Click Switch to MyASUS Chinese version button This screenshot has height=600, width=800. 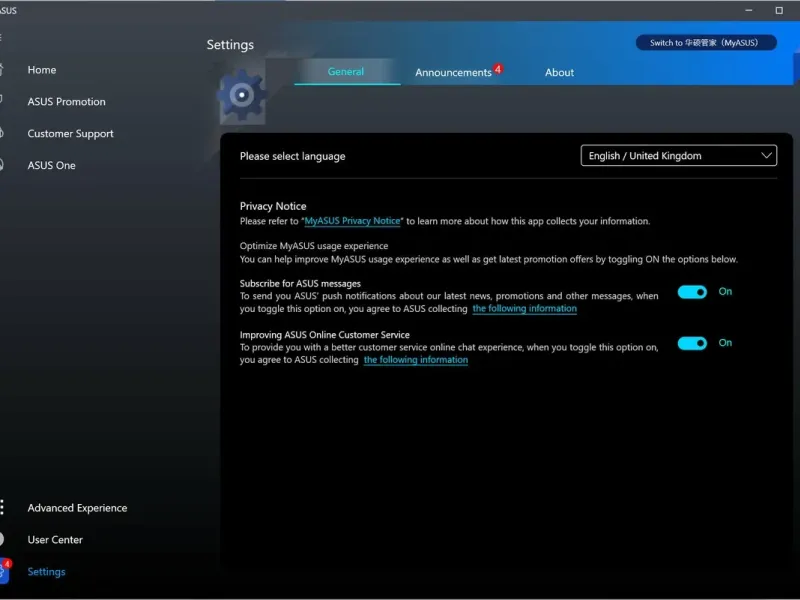point(706,43)
